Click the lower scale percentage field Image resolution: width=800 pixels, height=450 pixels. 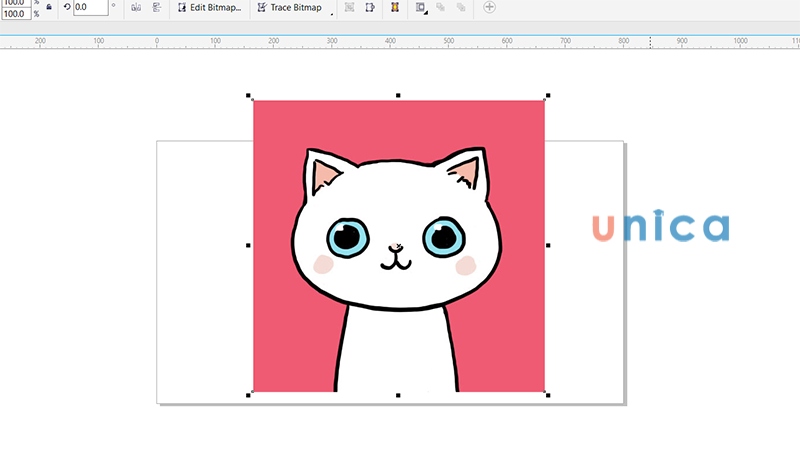coord(16,14)
